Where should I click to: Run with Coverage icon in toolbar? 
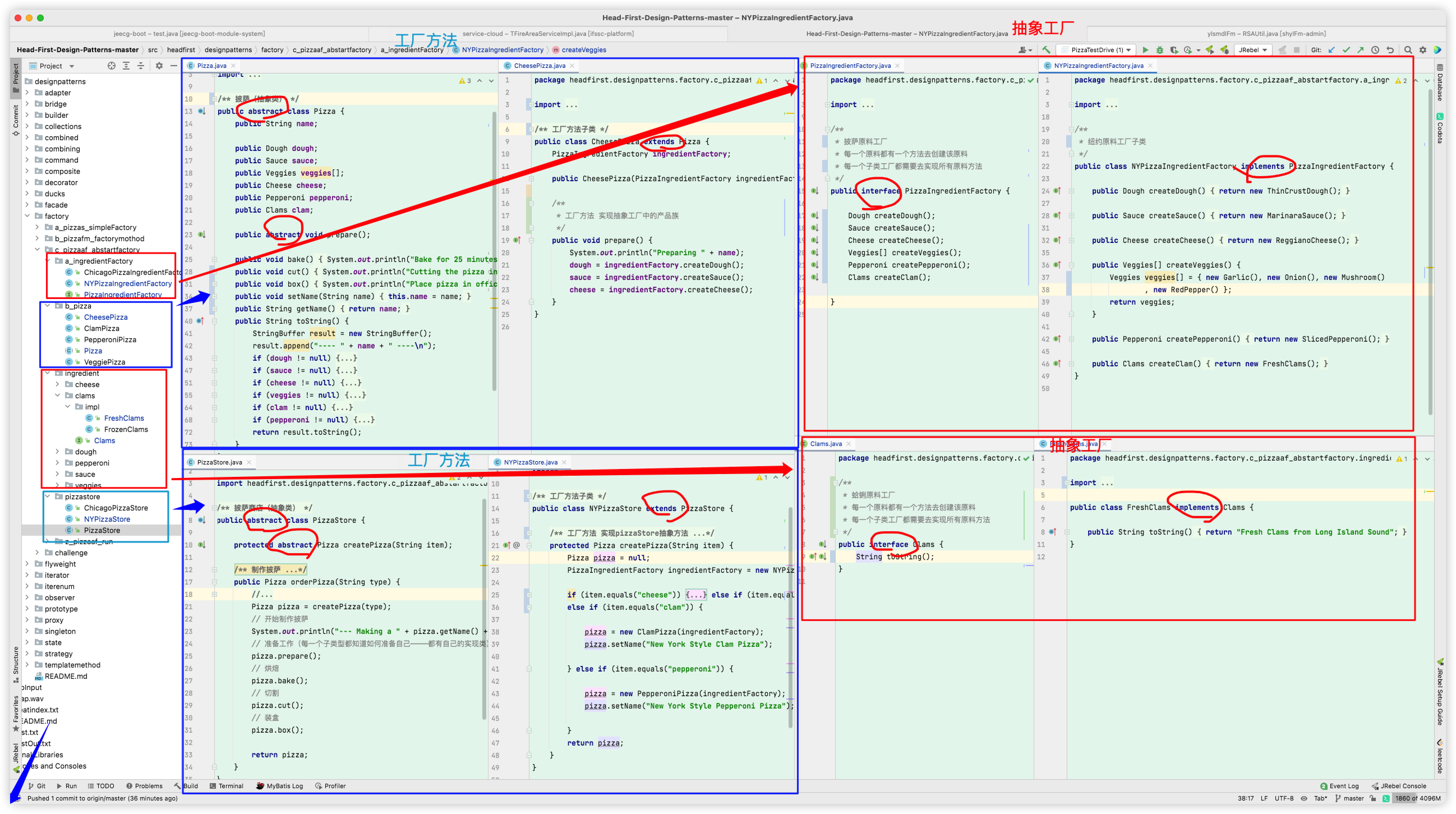pos(1174,50)
